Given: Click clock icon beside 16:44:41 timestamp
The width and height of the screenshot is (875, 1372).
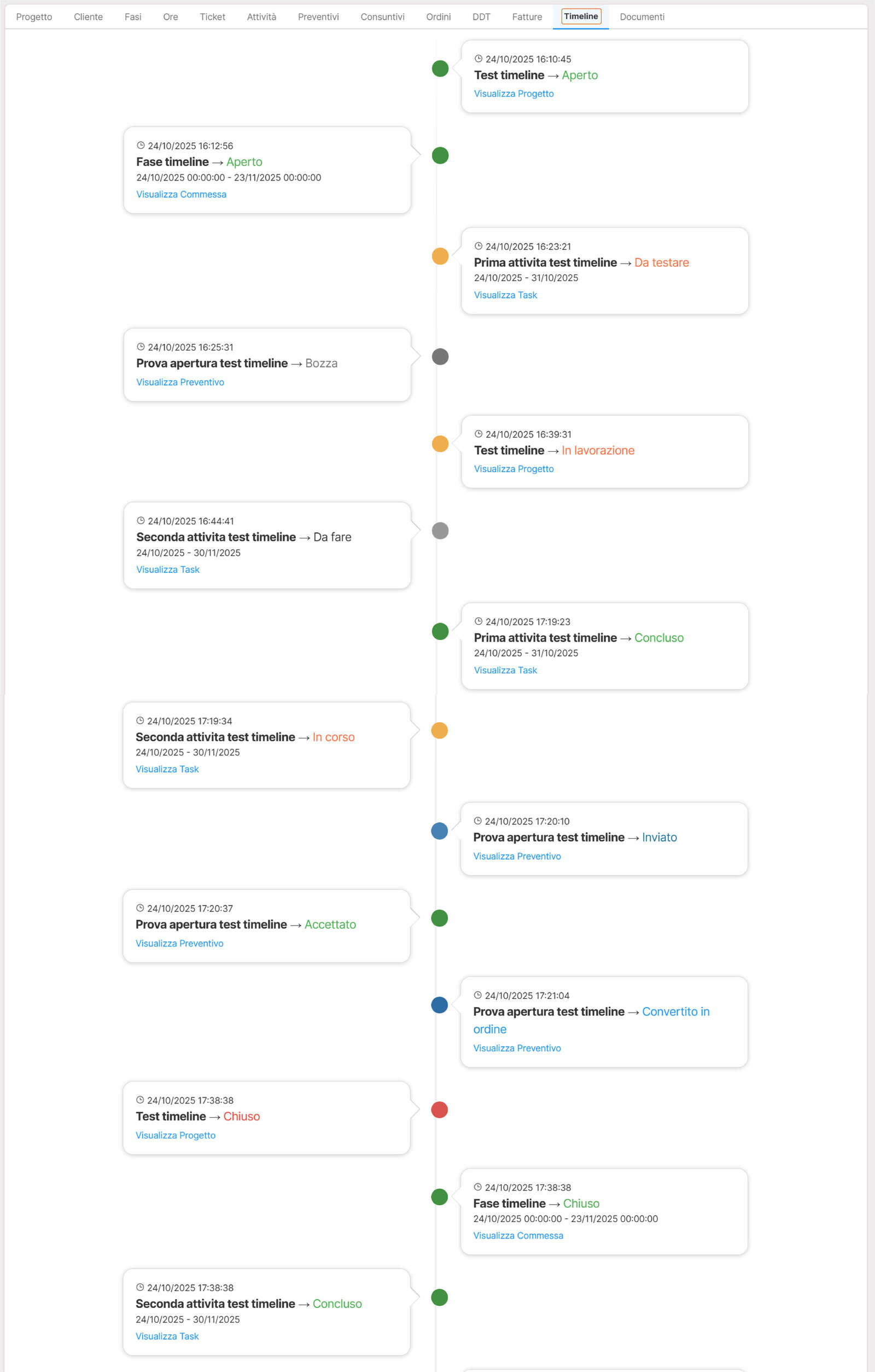Looking at the screenshot, I should 141,520.
